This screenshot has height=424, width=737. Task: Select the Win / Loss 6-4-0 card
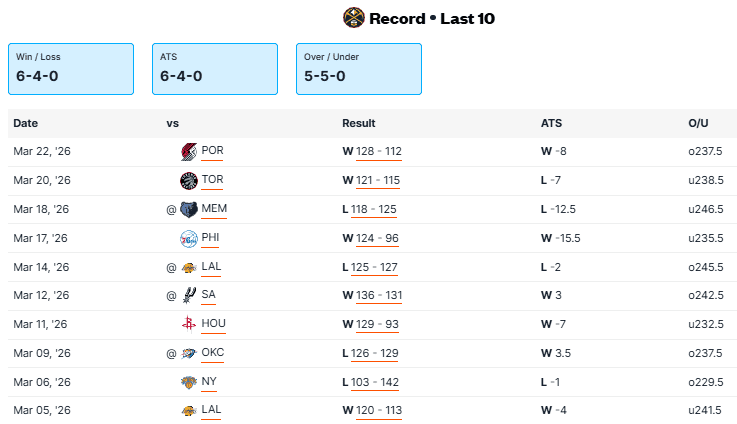(x=71, y=68)
